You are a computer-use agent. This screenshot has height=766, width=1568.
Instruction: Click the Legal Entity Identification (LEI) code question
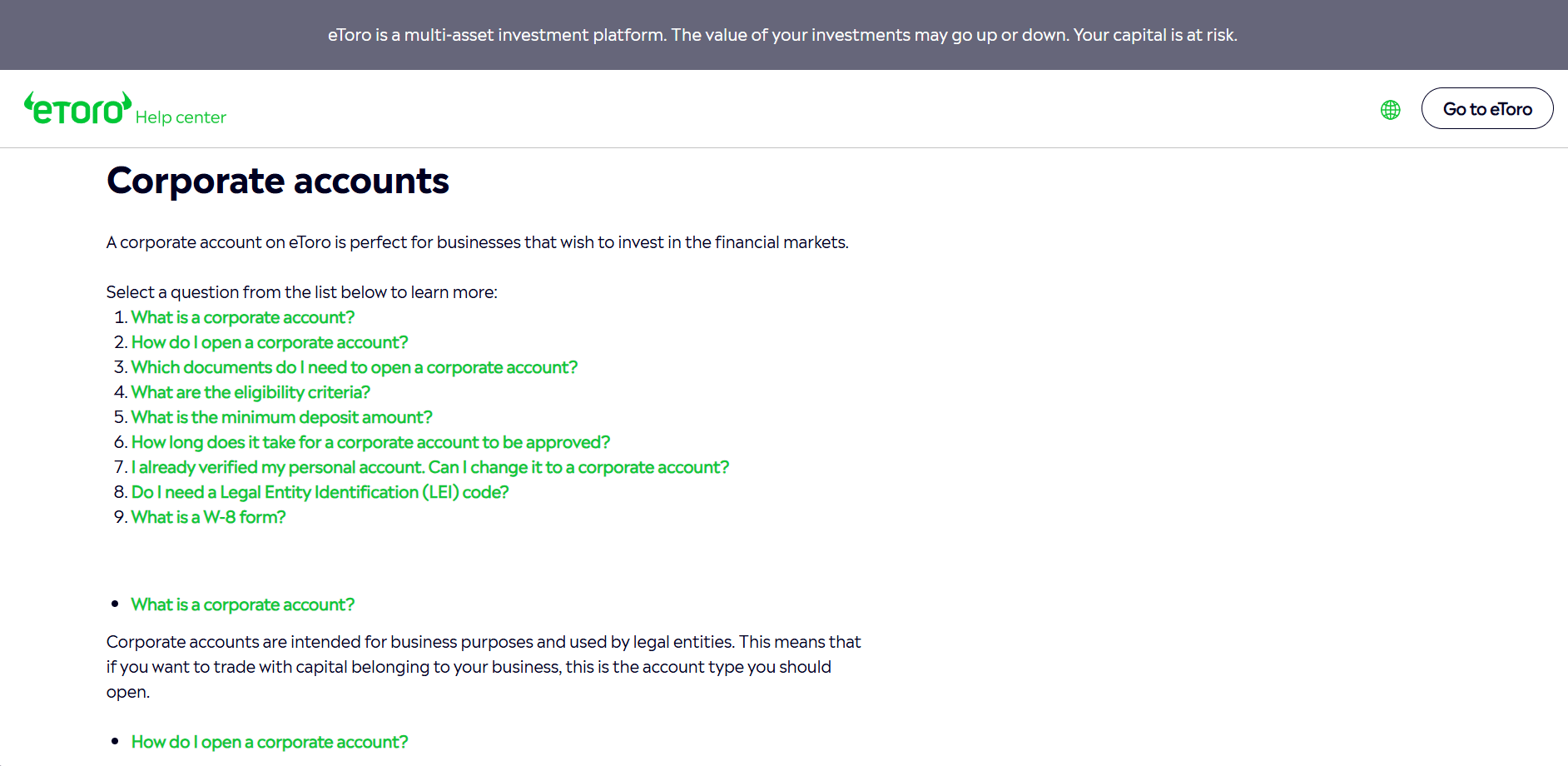(x=320, y=492)
